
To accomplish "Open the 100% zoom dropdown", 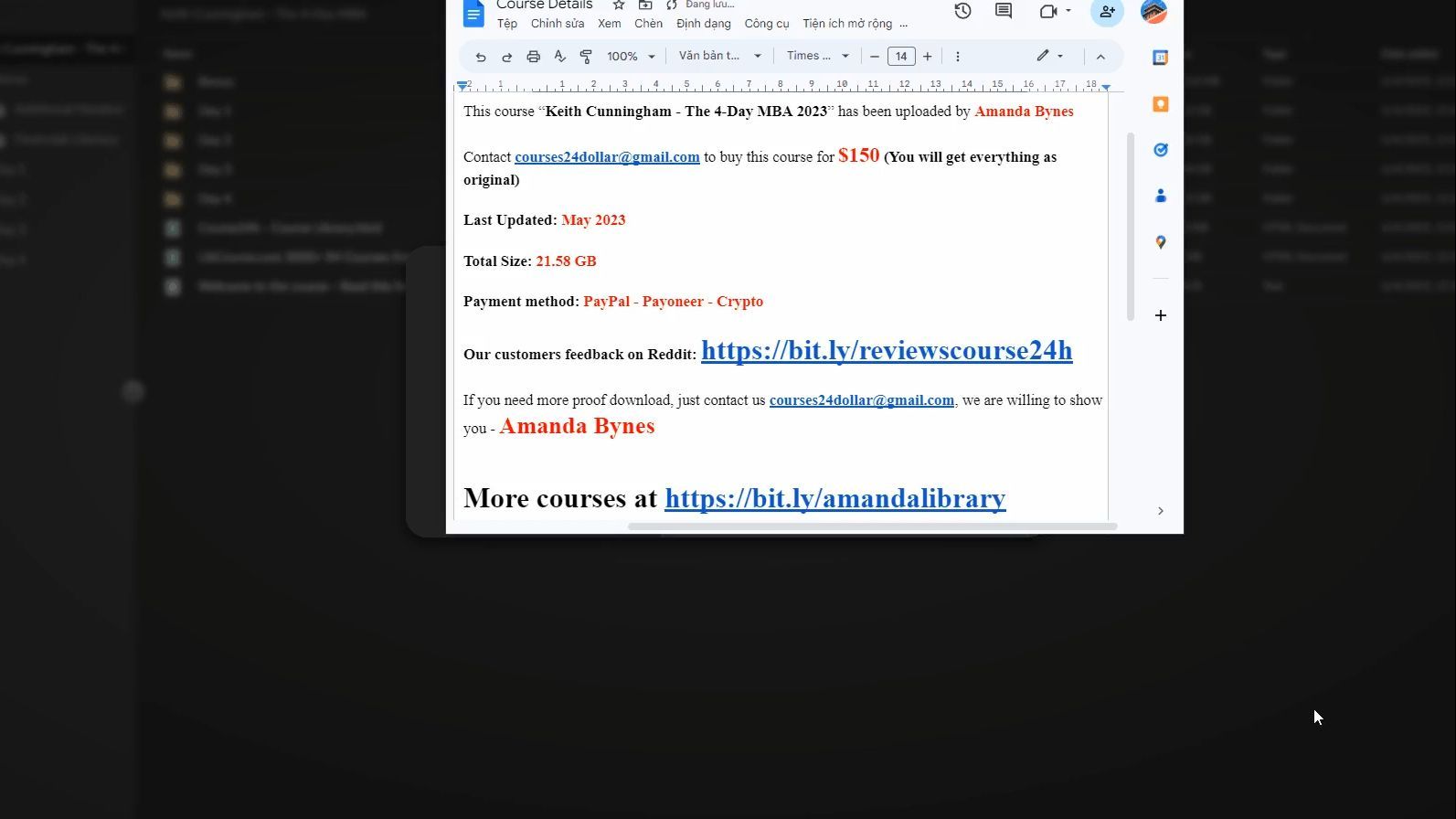I will click(x=631, y=57).
